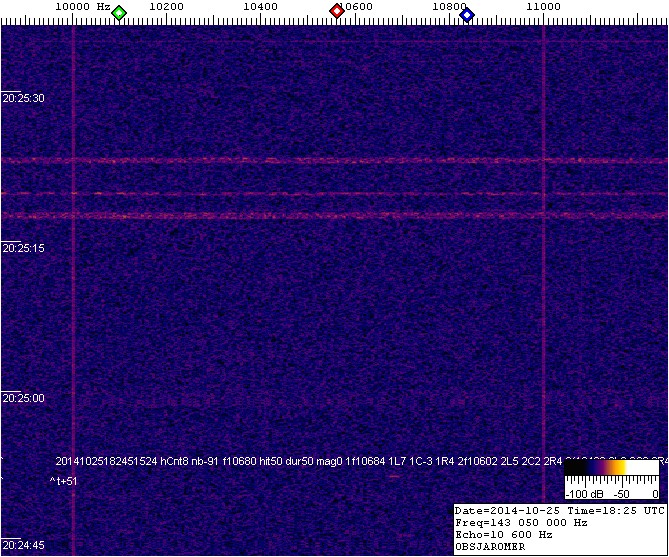The width and height of the screenshot is (669, 557).
Task: Click the color palette scale bar
Action: (x=609, y=467)
